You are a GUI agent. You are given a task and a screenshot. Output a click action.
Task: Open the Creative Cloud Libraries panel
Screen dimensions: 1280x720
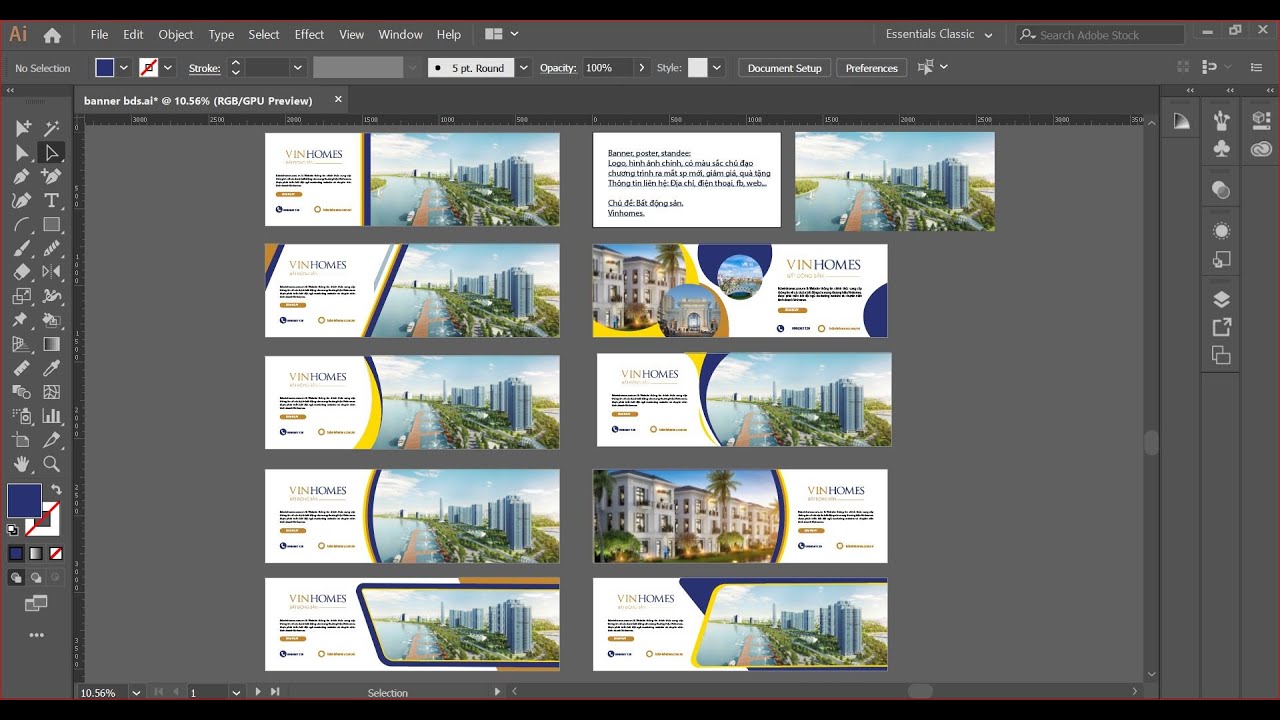coord(1261,148)
